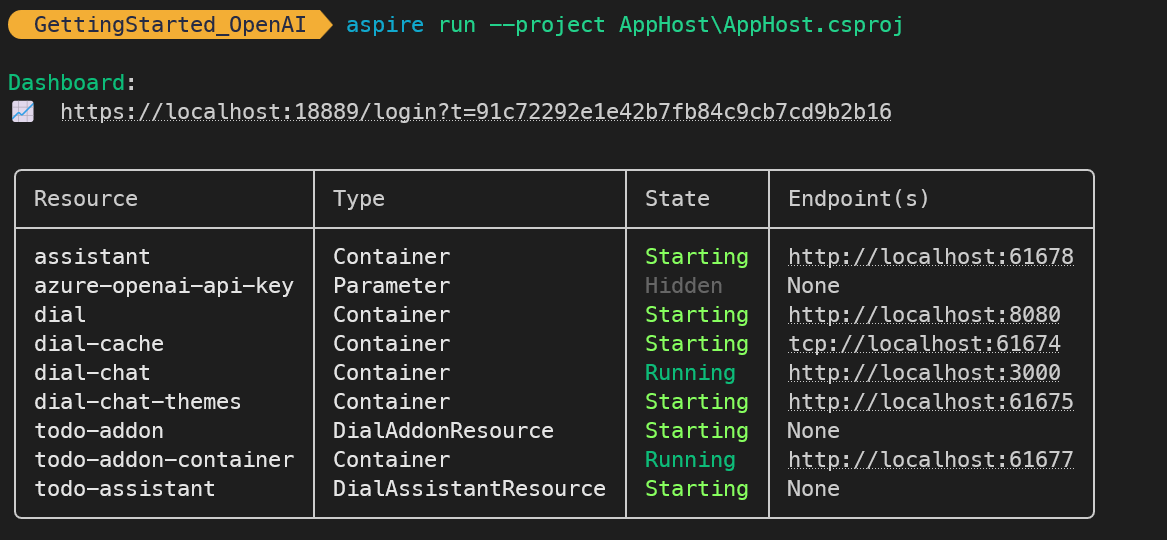
Task: Open the todo-addon-container endpoint localhost:61677
Action: pyautogui.click(x=930, y=460)
